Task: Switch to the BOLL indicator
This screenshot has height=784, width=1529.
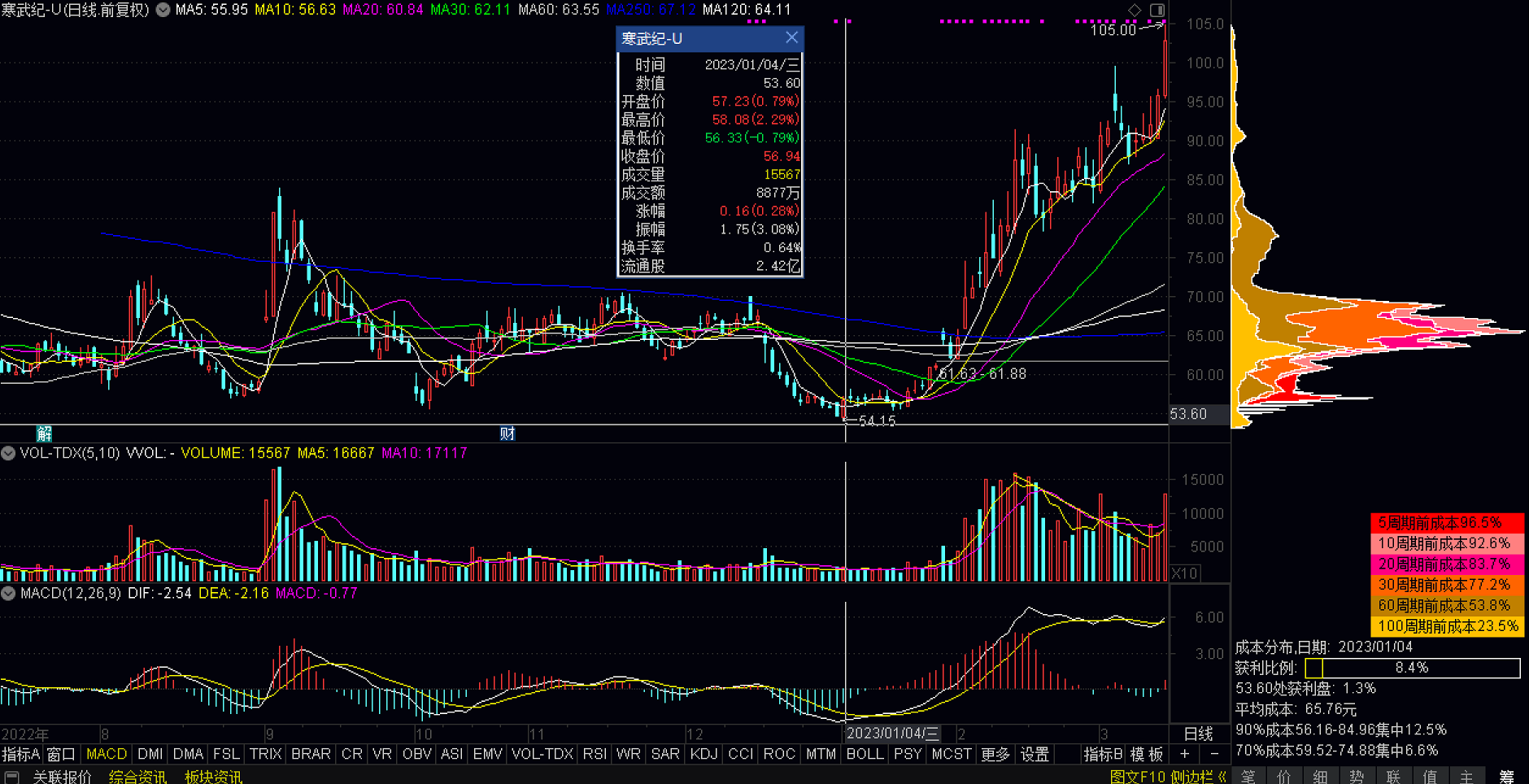Action: (865, 754)
